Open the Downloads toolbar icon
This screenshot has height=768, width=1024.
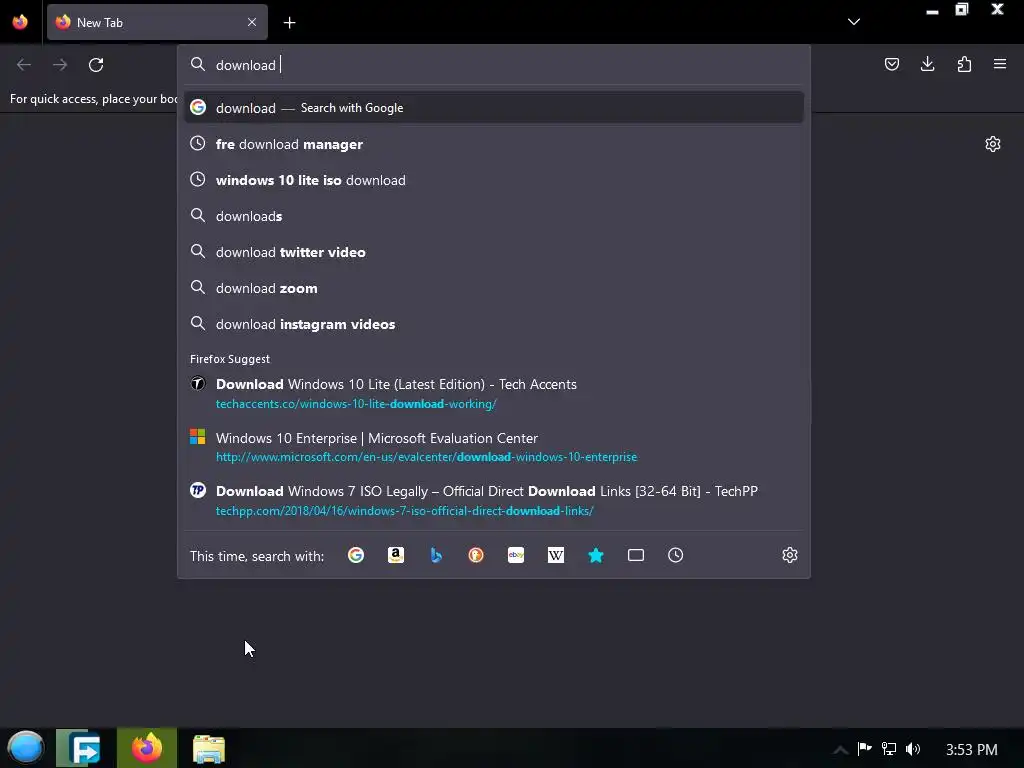[927, 64]
